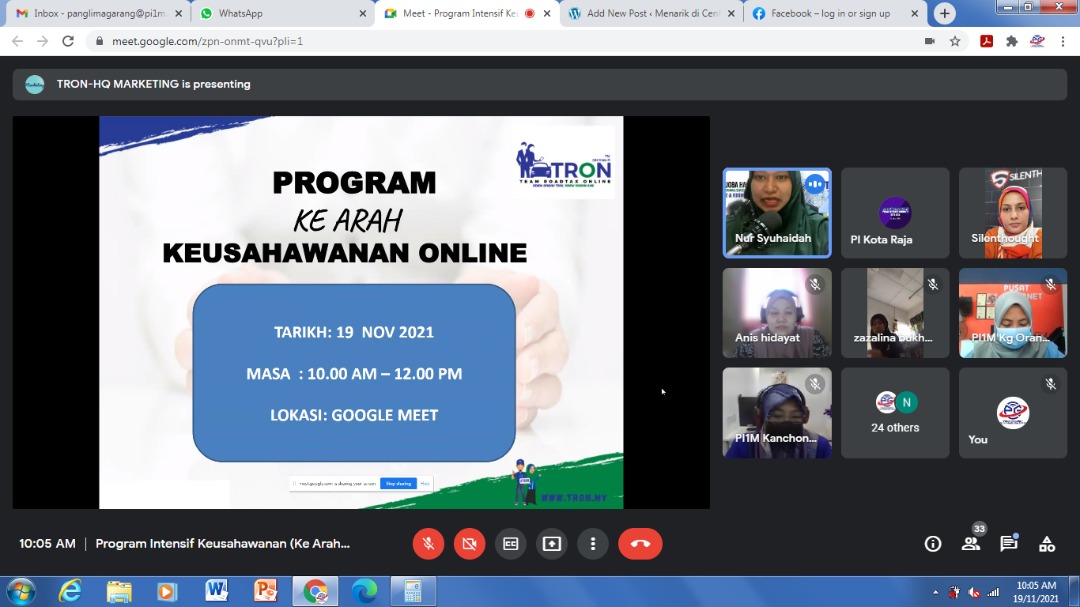Show the participants list panel
1080x607 pixels.
click(x=970, y=544)
